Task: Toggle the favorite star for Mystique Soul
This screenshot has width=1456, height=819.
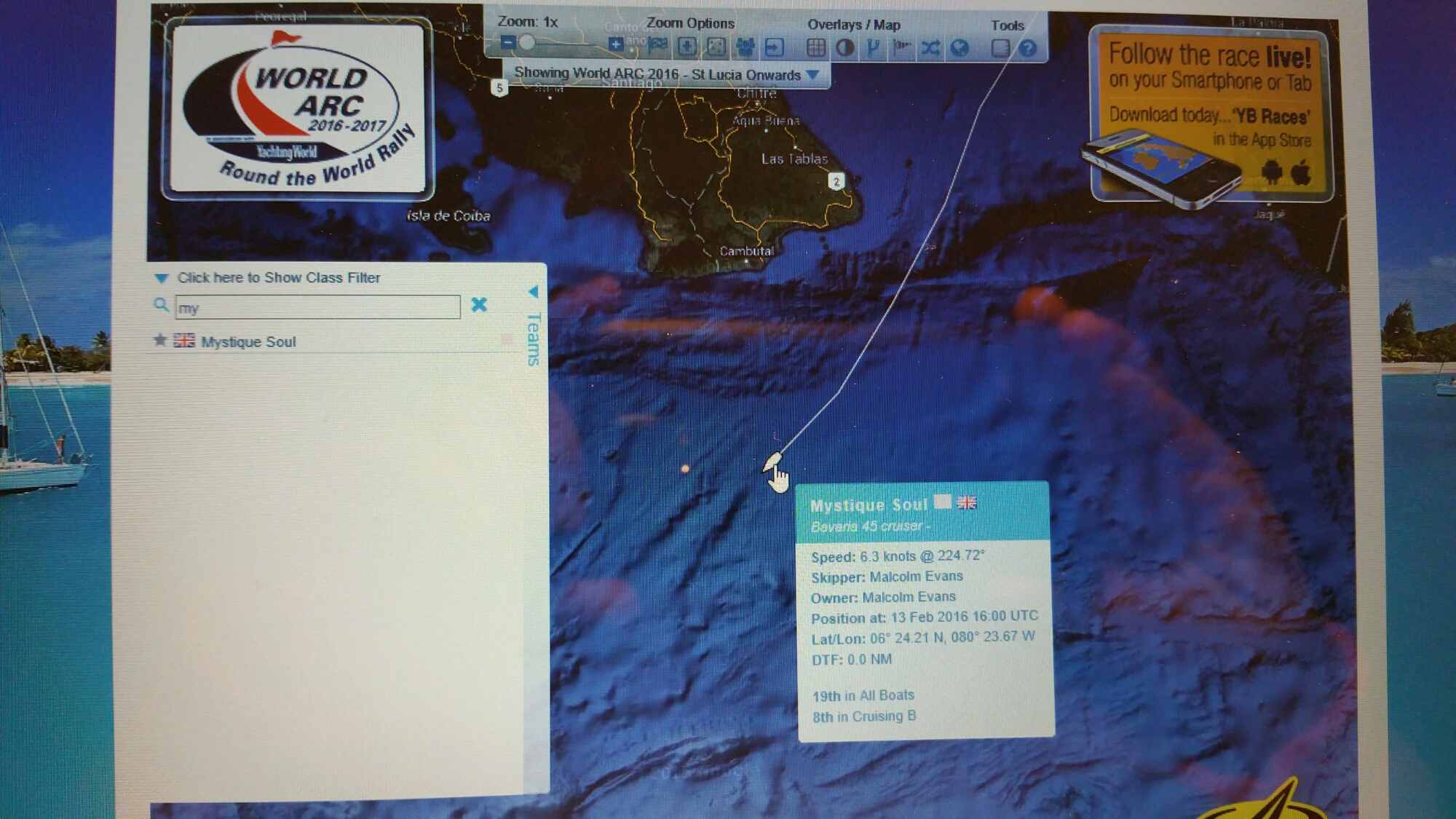Action: 160,340
